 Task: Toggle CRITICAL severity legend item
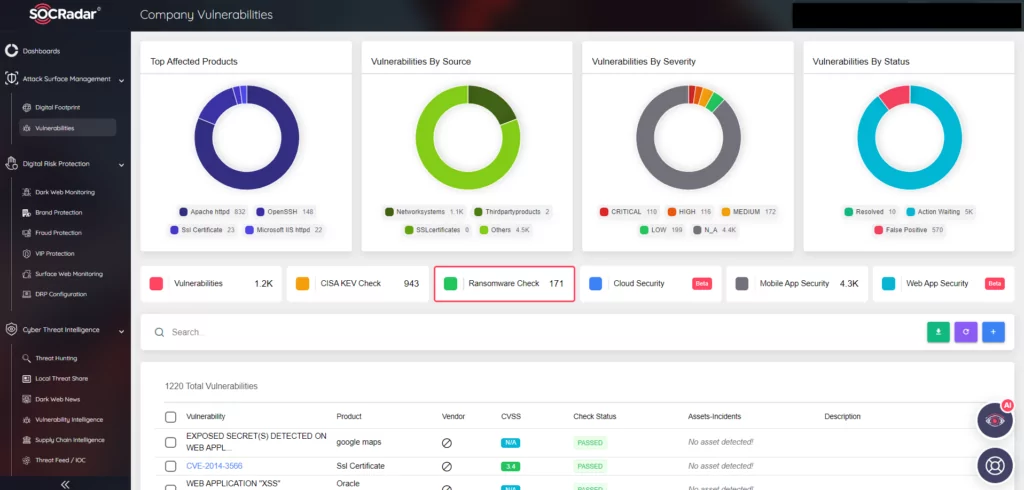tap(629, 212)
